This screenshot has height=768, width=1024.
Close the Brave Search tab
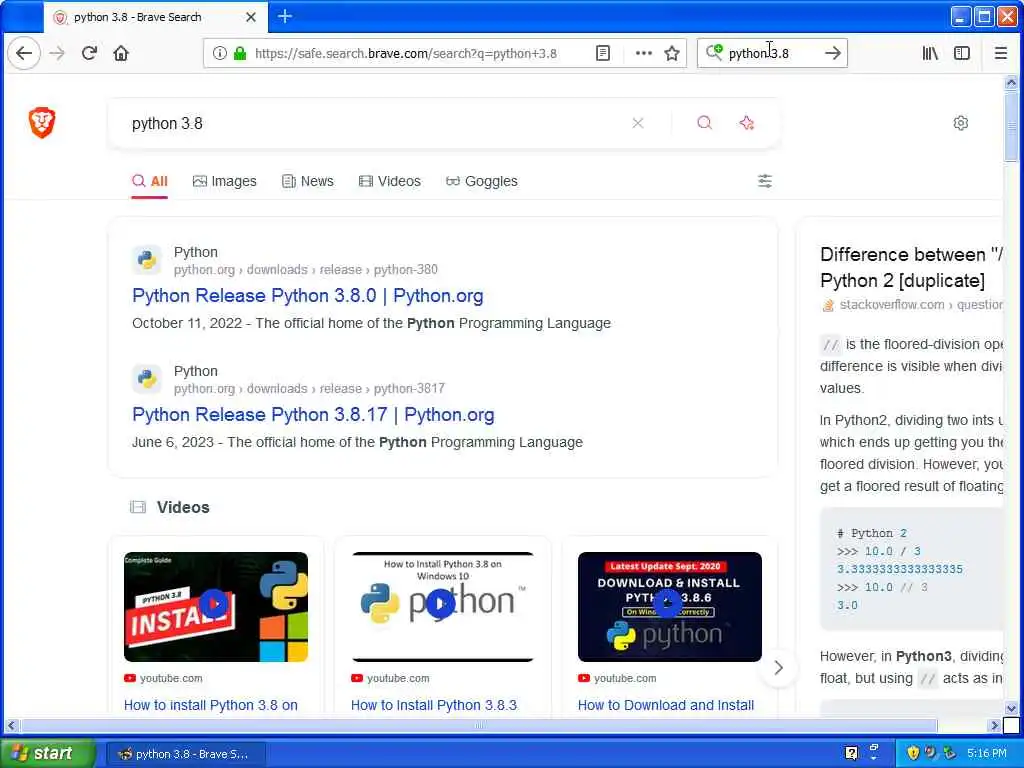[x=251, y=17]
